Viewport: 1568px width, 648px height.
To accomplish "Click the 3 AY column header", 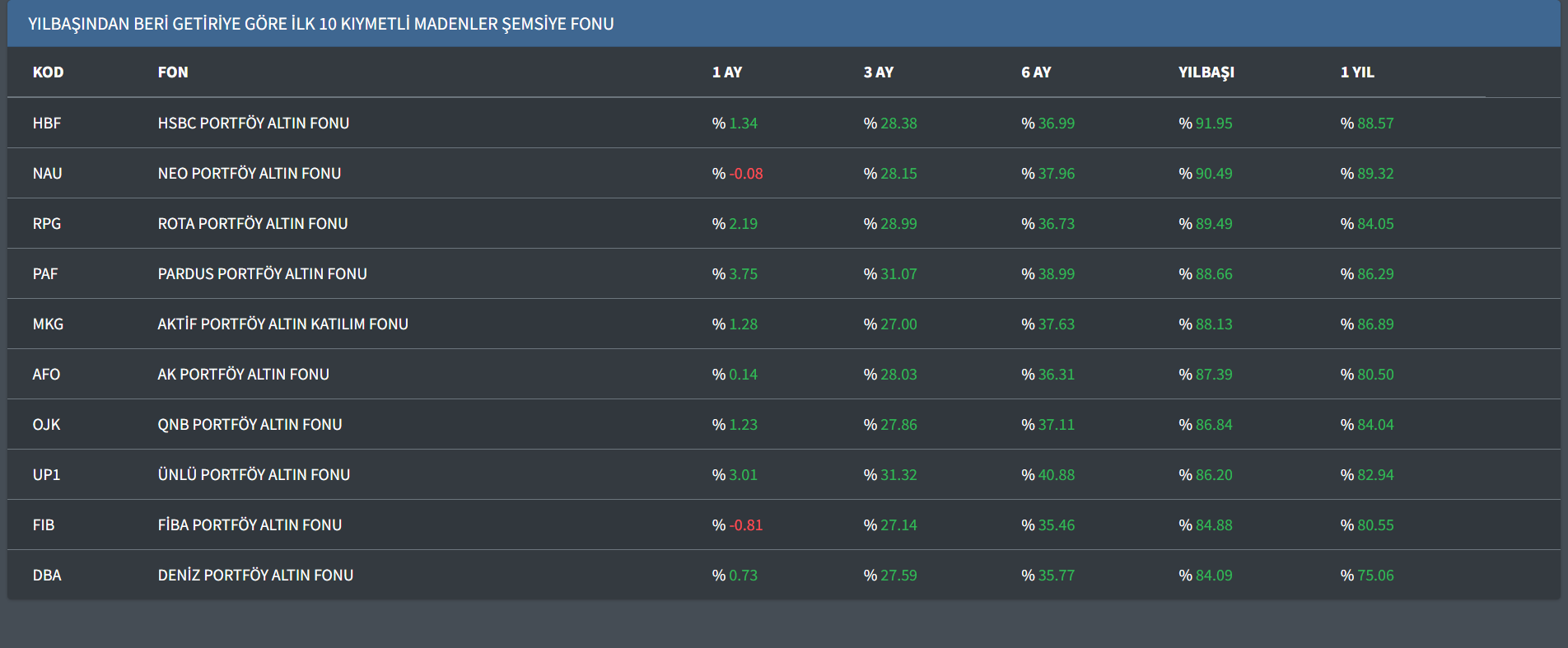I will (x=878, y=72).
